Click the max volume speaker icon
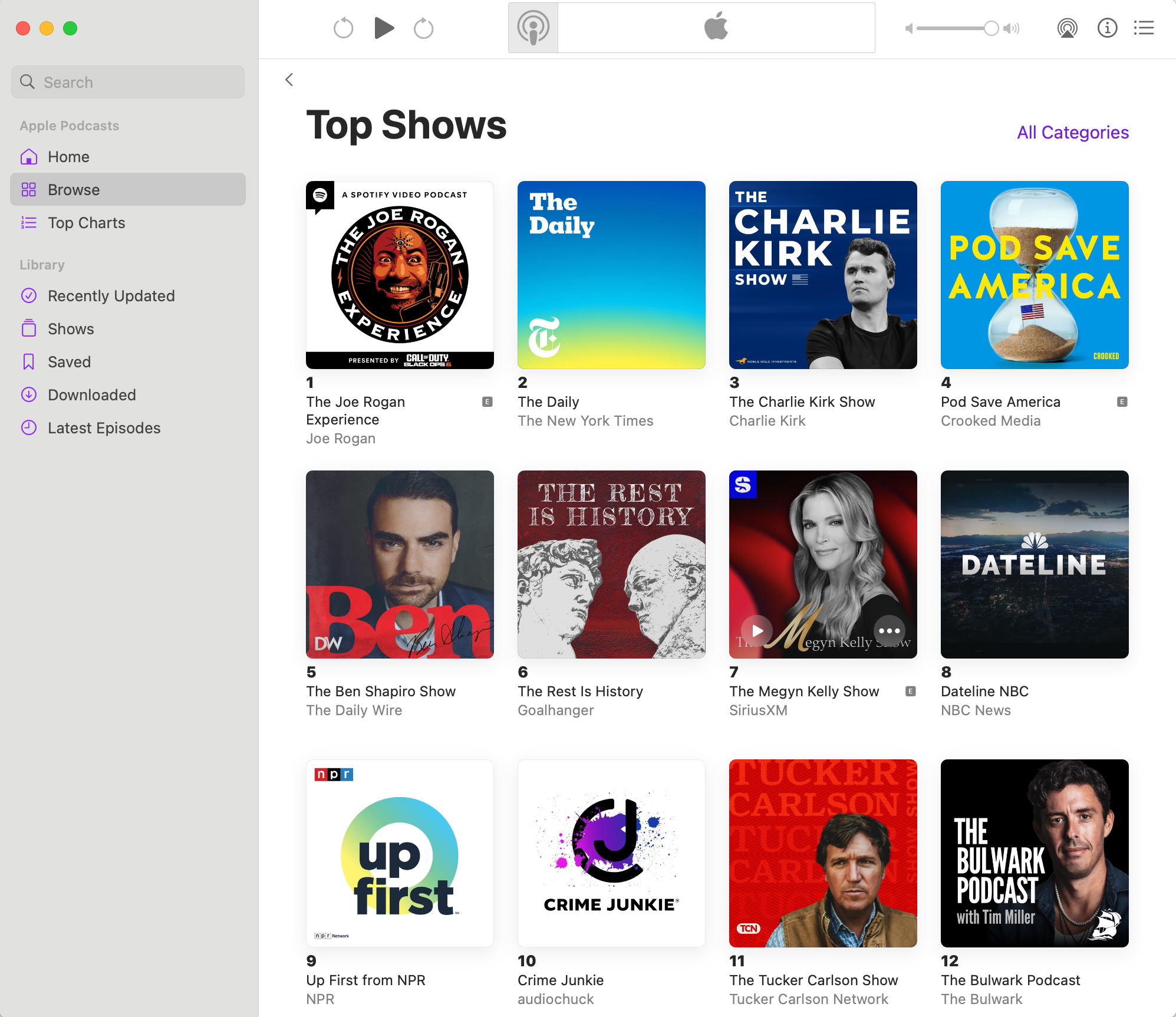 pyautogui.click(x=1012, y=28)
